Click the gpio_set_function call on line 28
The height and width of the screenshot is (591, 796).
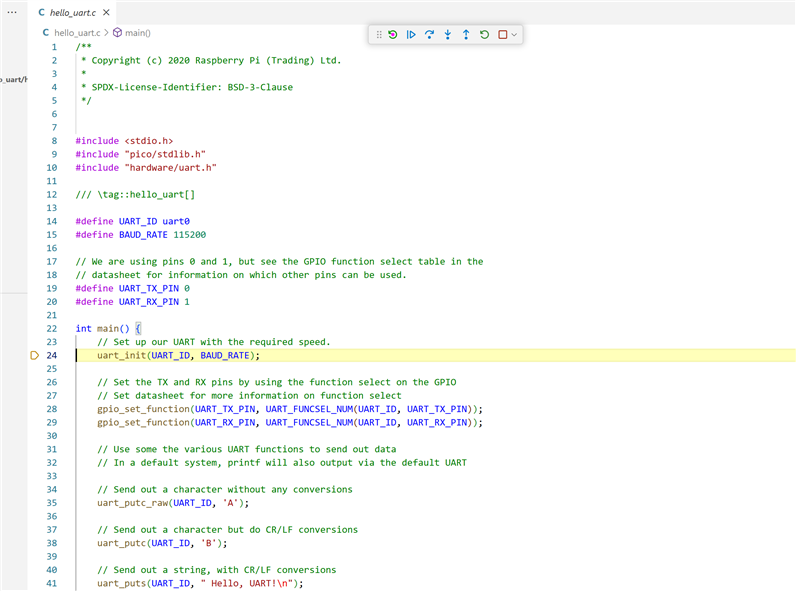click(290, 409)
